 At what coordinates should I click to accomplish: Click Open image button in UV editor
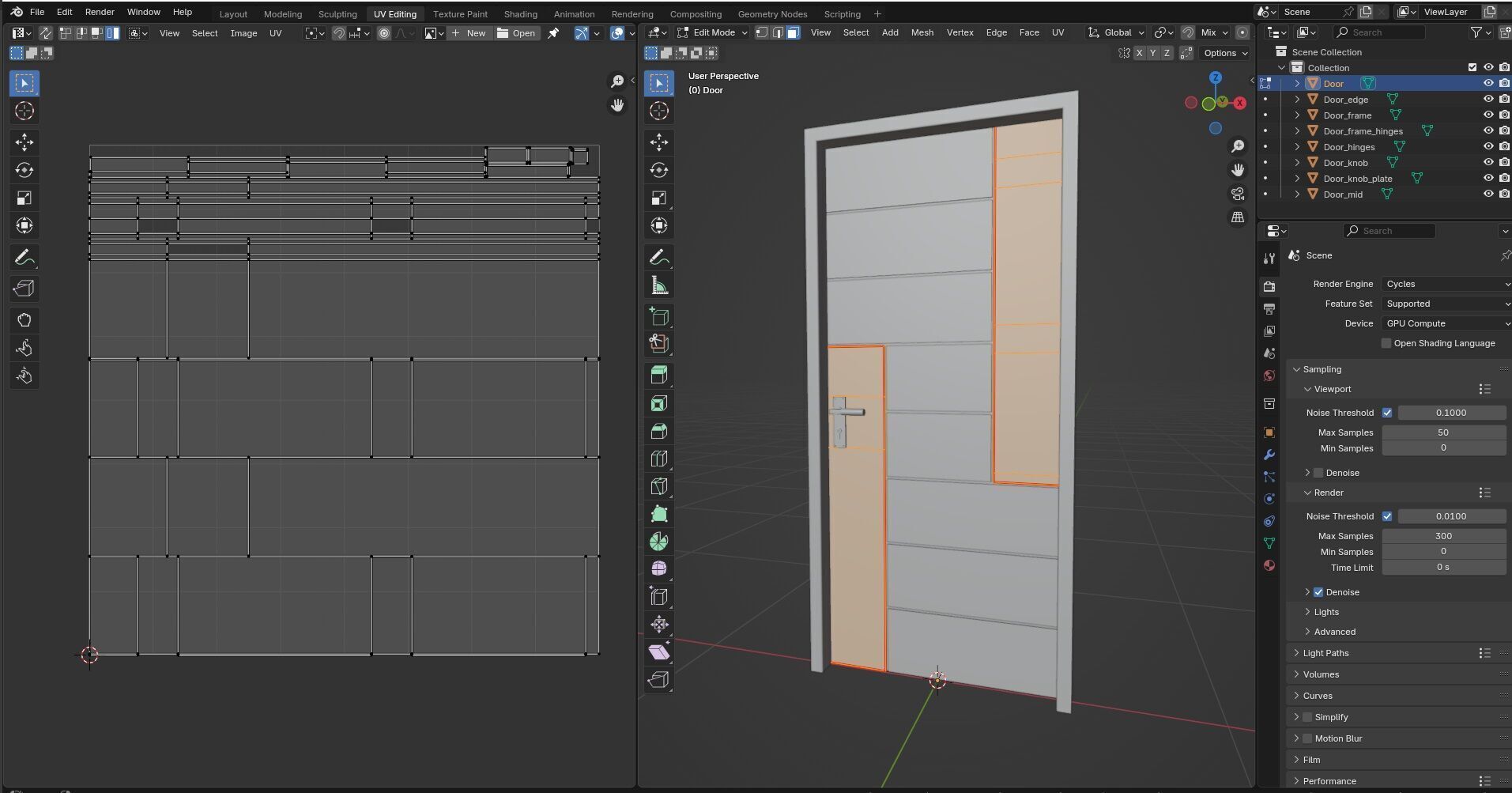(516, 33)
